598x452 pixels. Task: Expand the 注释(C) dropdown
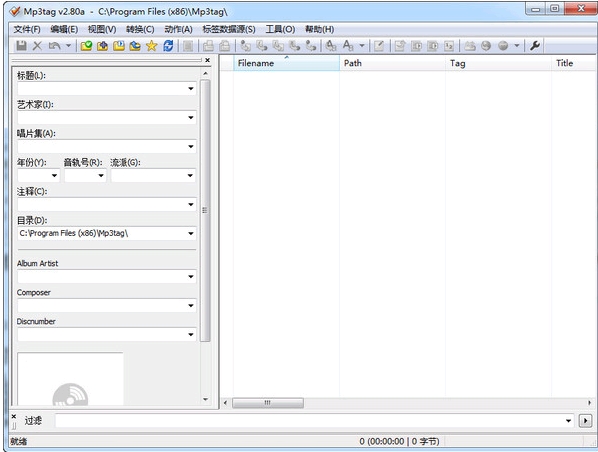191,204
